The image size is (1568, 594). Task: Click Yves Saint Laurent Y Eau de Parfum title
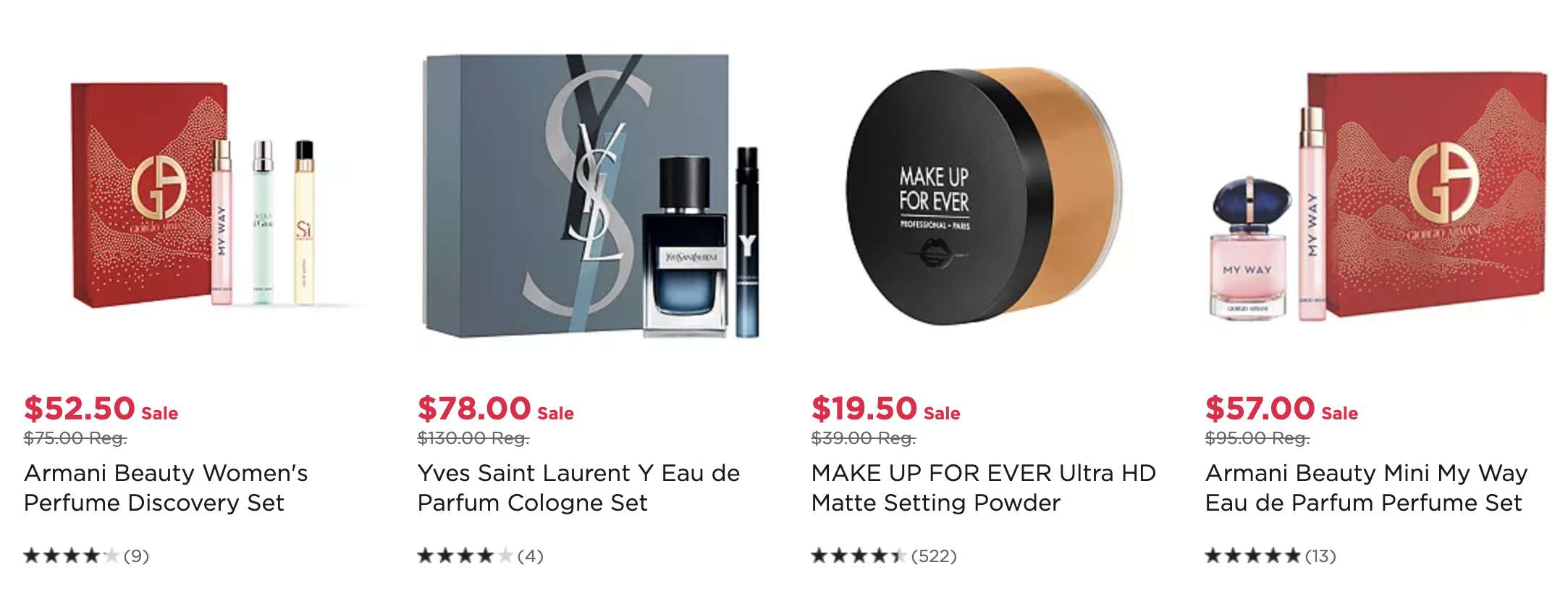[x=578, y=488]
